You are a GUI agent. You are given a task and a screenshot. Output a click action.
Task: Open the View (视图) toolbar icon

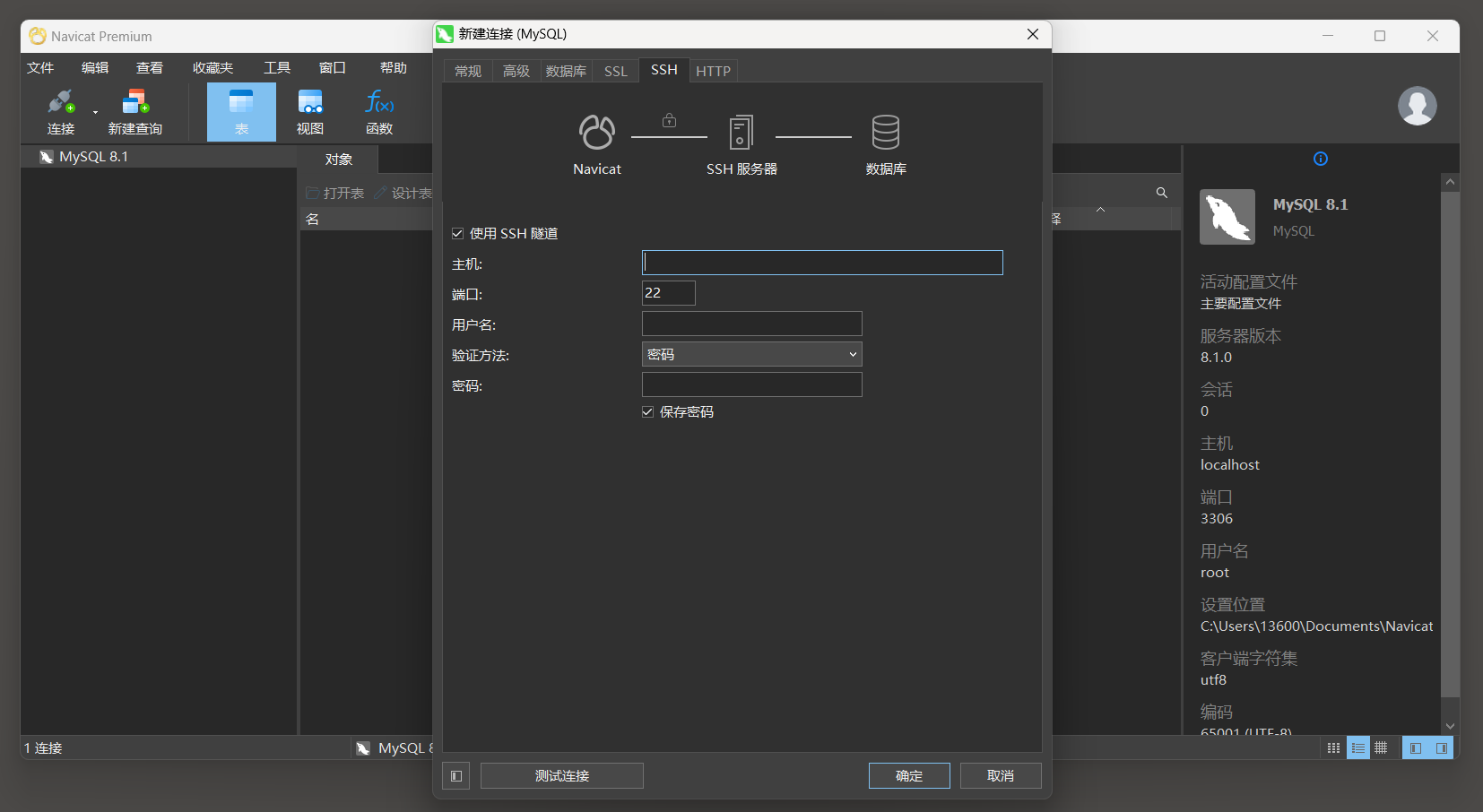pyautogui.click(x=310, y=111)
